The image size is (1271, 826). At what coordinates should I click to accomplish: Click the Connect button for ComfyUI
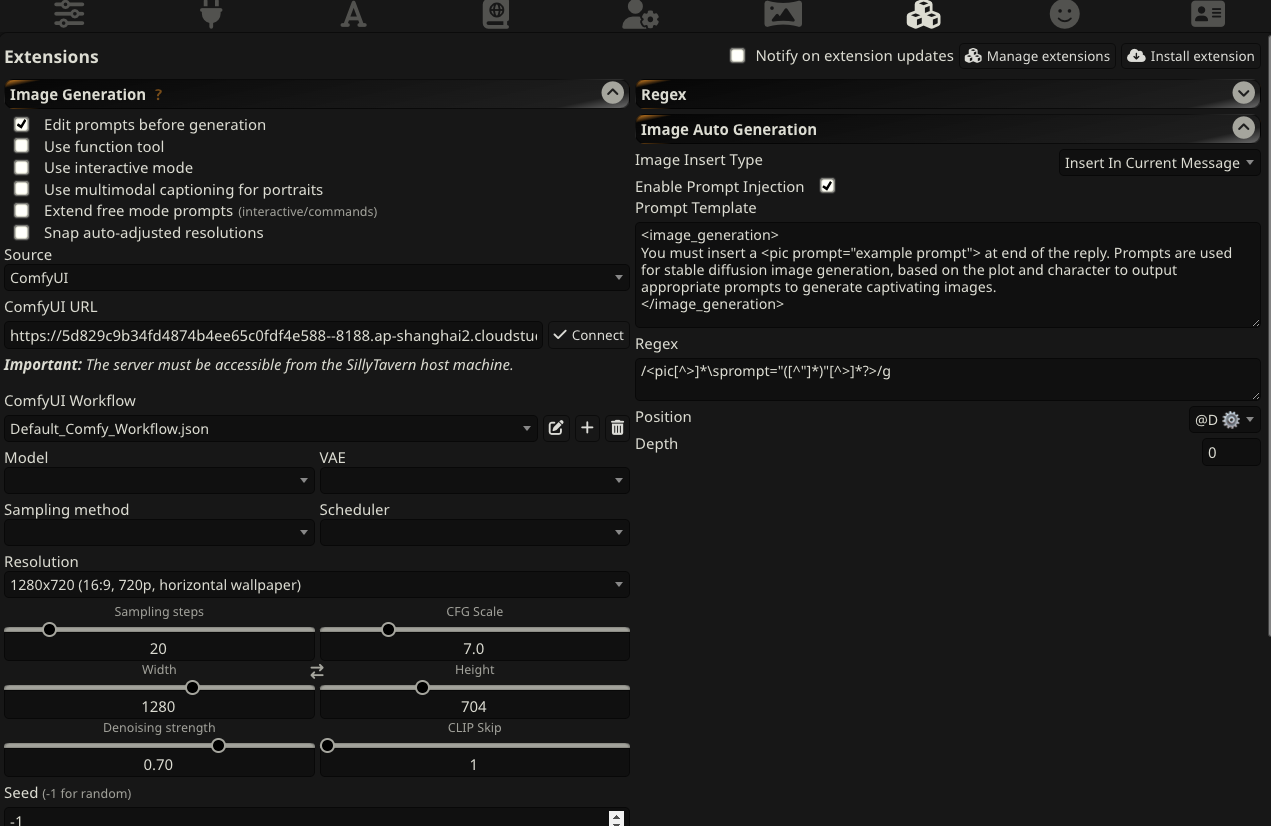click(588, 335)
